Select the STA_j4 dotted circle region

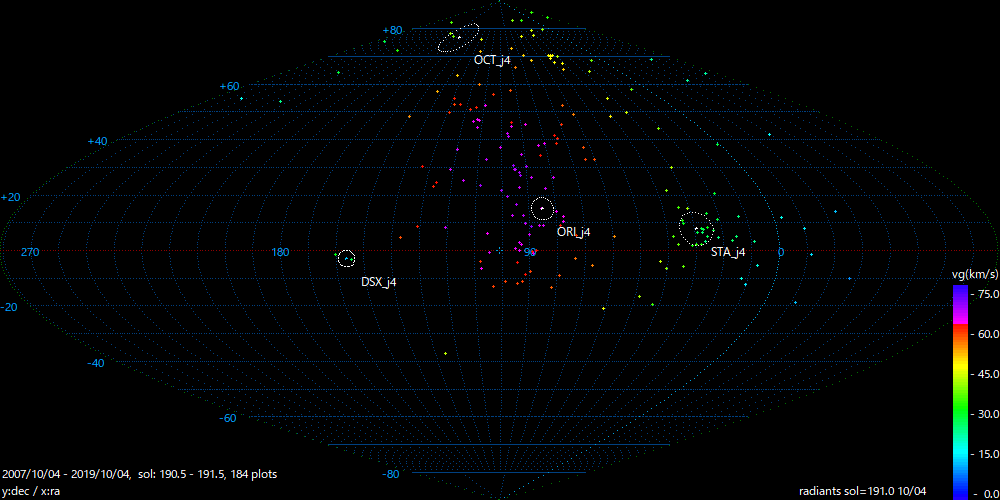click(696, 228)
